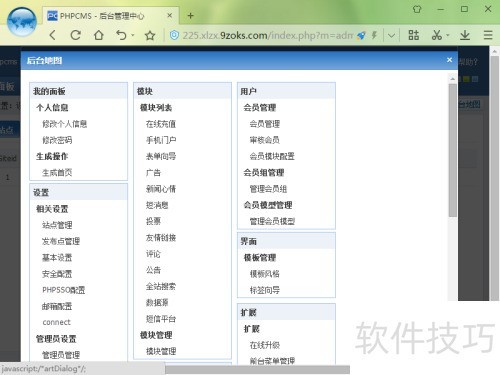The height and width of the screenshot is (375, 500).
Task: Open 安全配置 link
Action: 57,274
